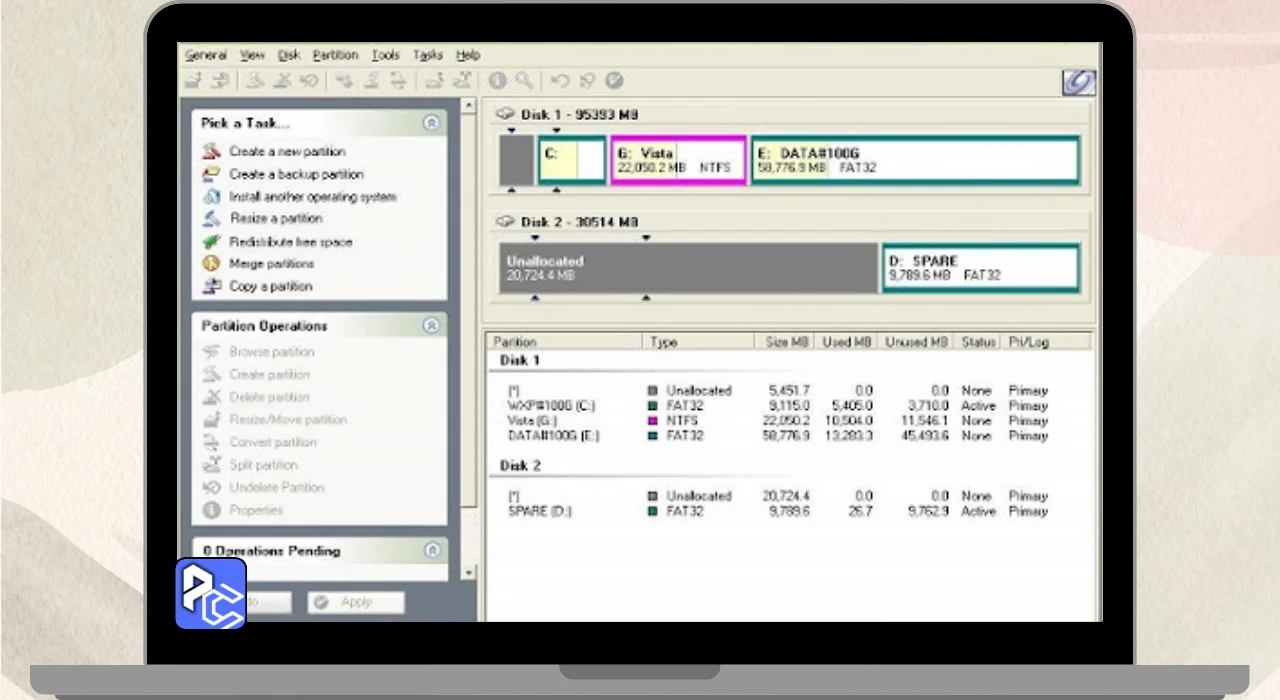Collapse the Pick a Task panel
This screenshot has width=1280, height=700.
tap(431, 123)
